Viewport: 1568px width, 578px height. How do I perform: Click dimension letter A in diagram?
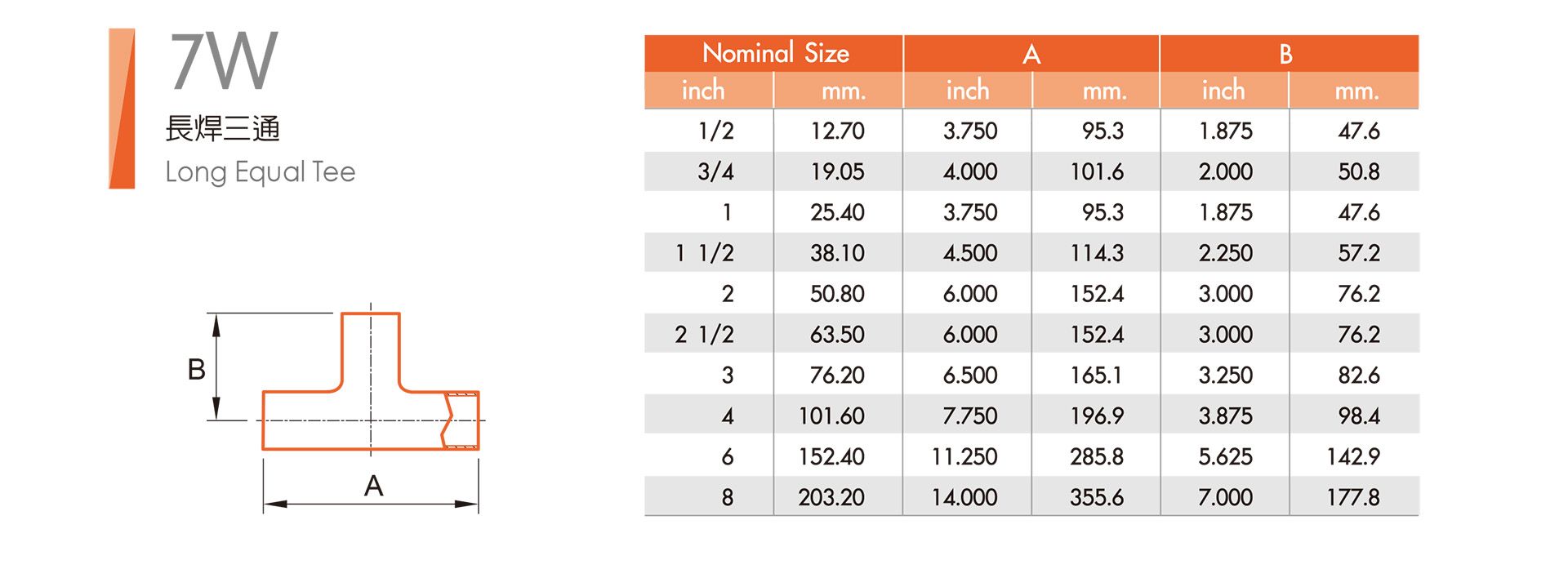[x=373, y=486]
